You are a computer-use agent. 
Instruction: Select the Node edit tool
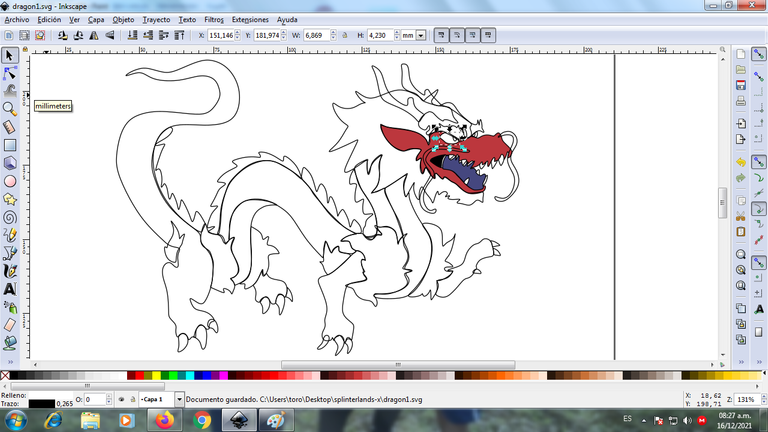click(9, 73)
